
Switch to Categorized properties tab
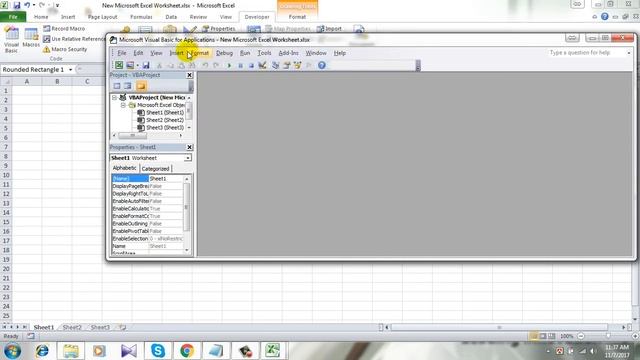pos(156,169)
